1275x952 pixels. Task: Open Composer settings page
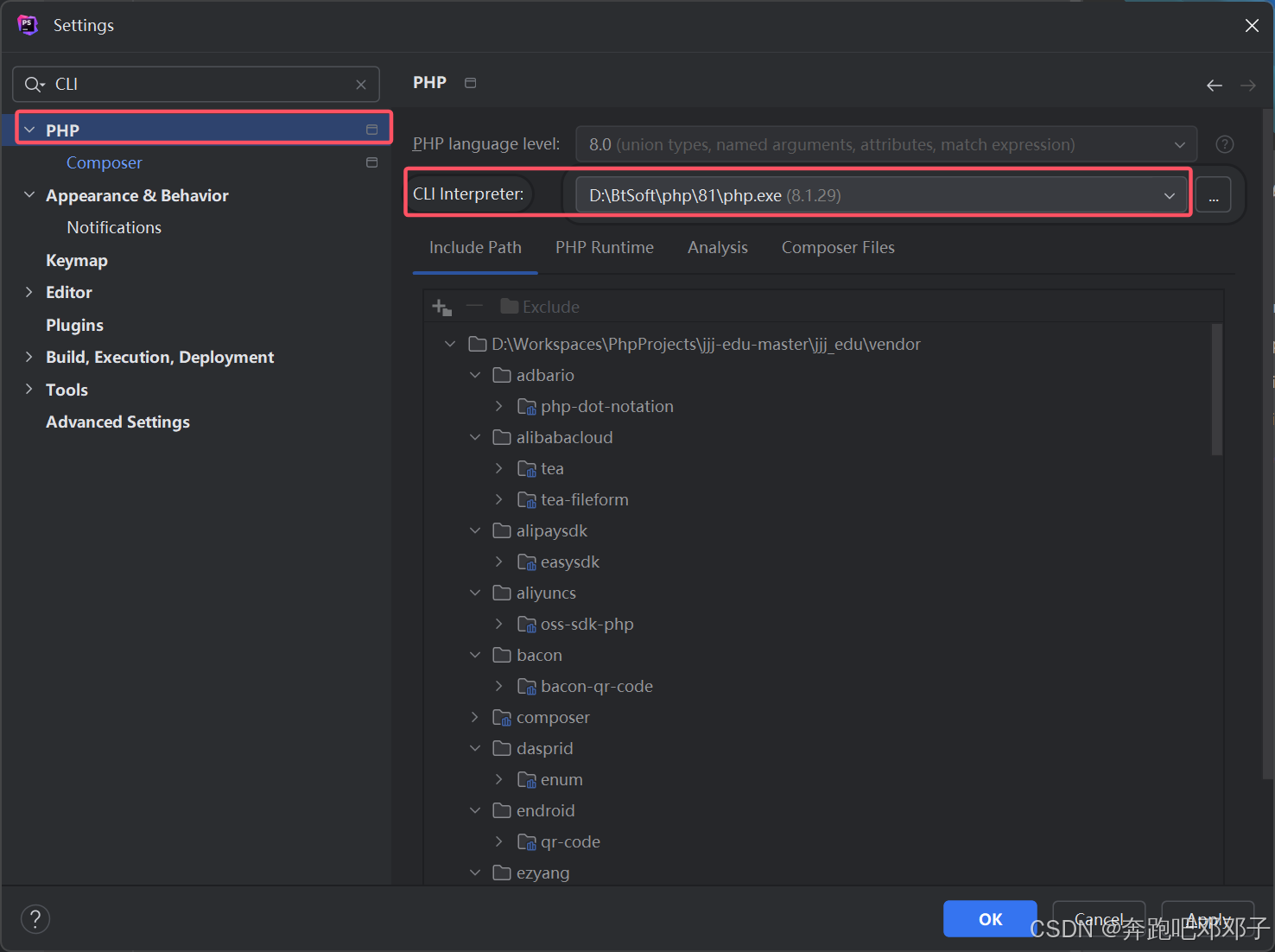coord(105,162)
